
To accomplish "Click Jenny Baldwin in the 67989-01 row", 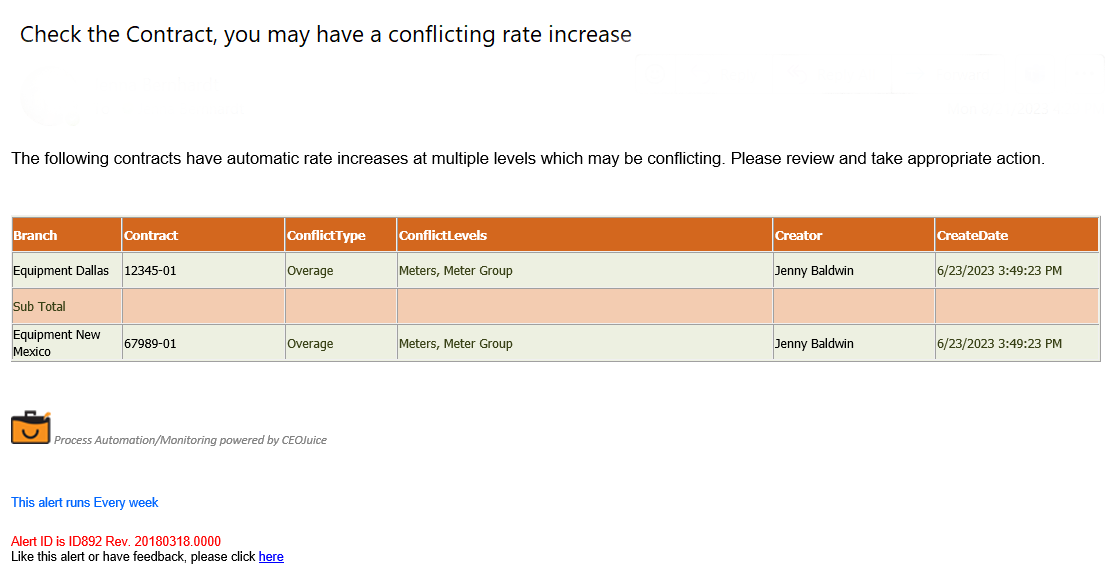I will point(814,344).
